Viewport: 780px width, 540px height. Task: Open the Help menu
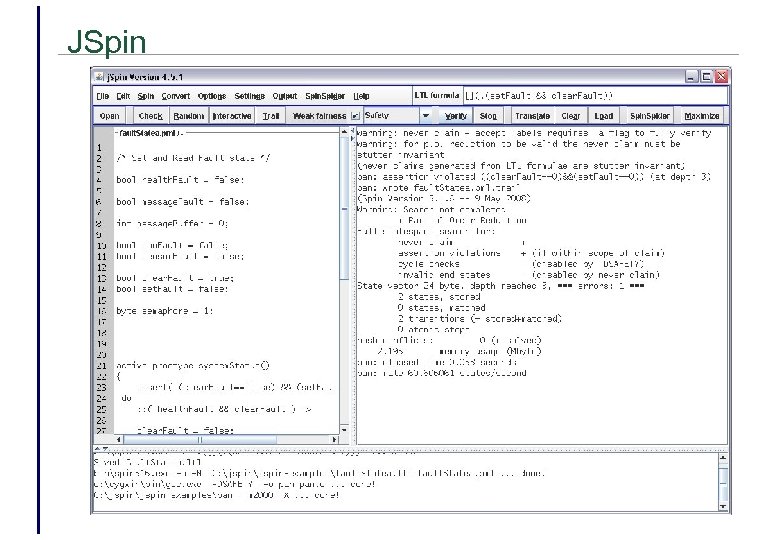click(x=361, y=96)
